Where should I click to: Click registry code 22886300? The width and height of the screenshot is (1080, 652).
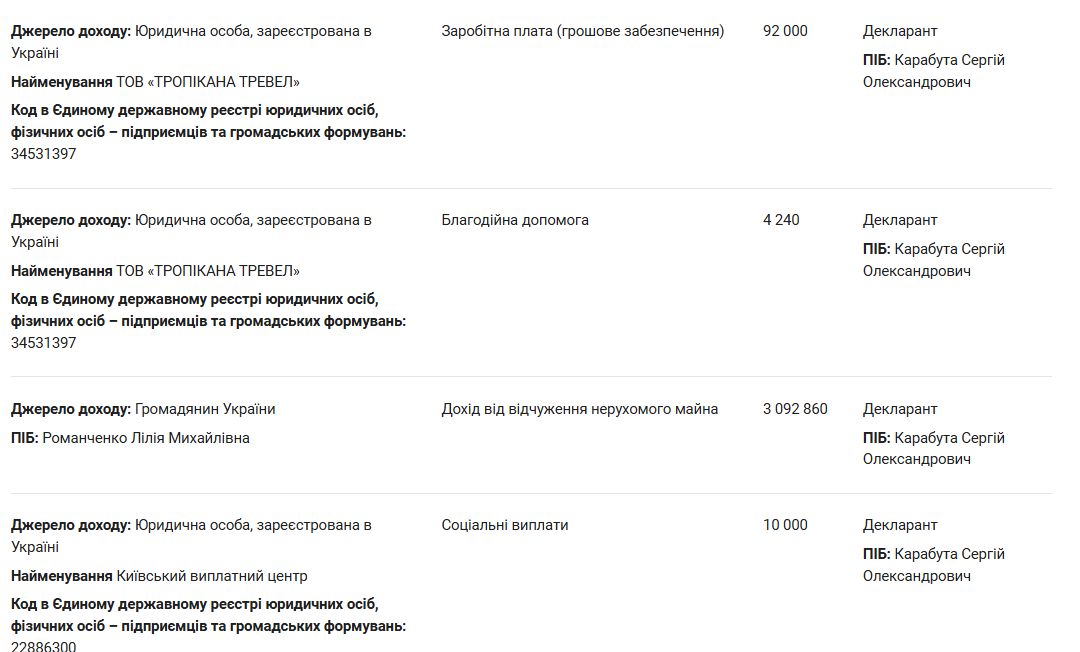point(44,646)
